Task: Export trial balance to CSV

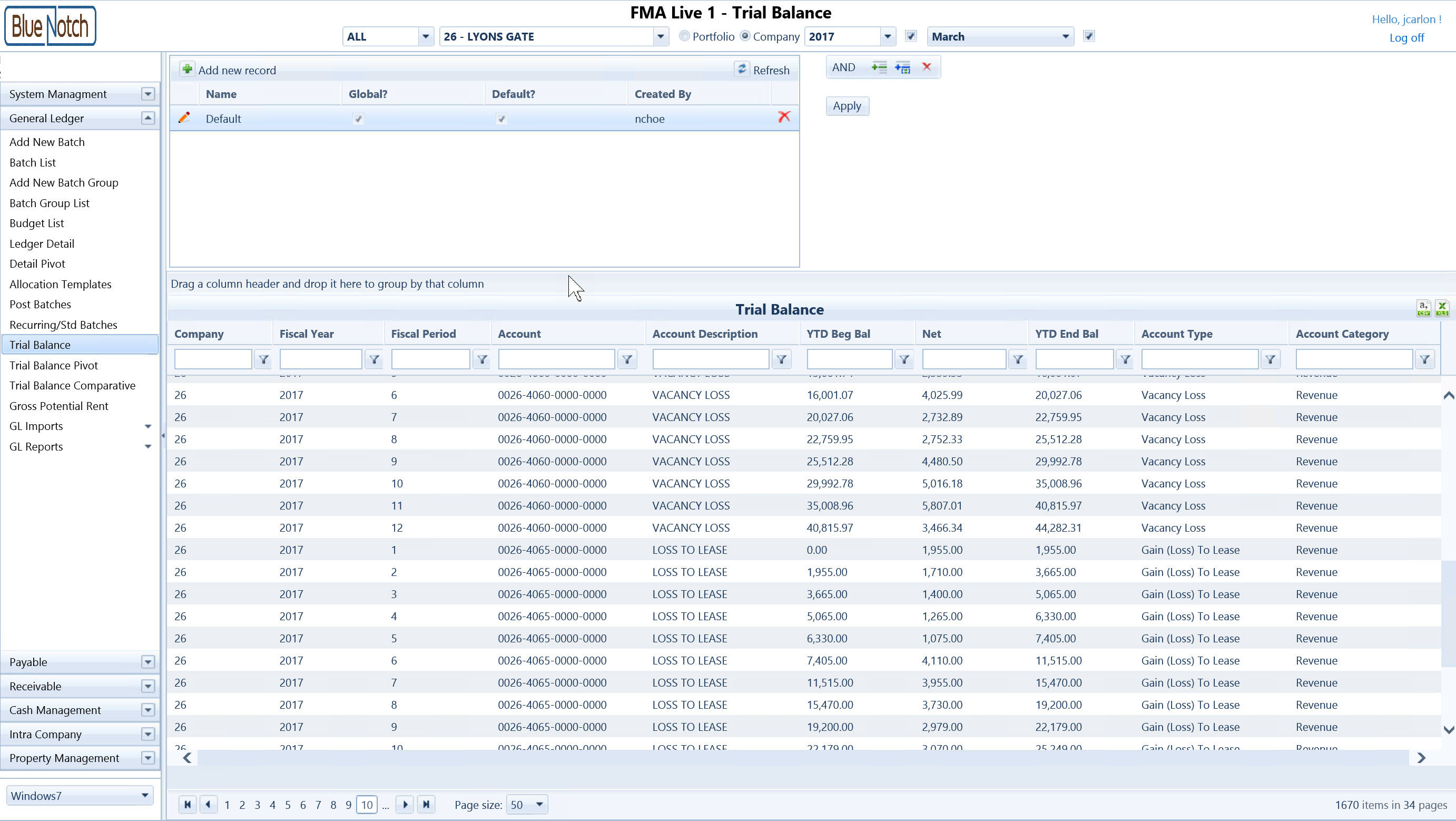Action: click(1423, 308)
